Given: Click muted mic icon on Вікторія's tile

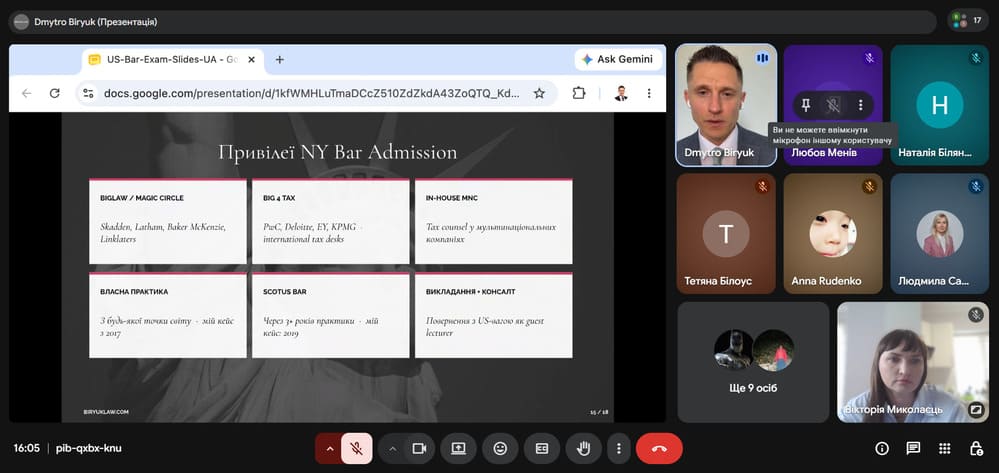Looking at the screenshot, I should coord(975,314).
